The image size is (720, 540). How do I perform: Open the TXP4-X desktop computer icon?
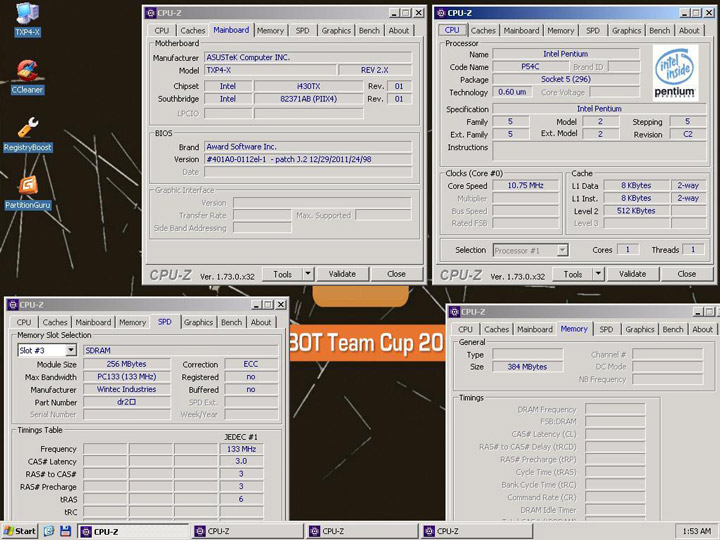[x=27, y=19]
